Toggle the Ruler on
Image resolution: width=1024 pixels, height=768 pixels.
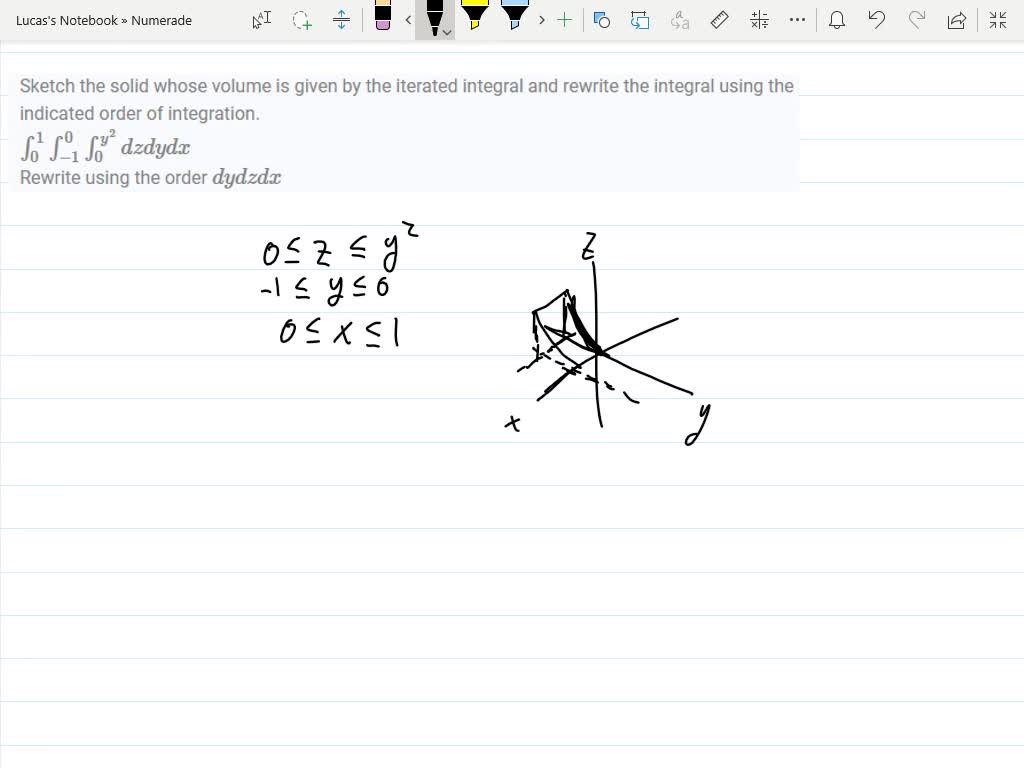pyautogui.click(x=719, y=20)
